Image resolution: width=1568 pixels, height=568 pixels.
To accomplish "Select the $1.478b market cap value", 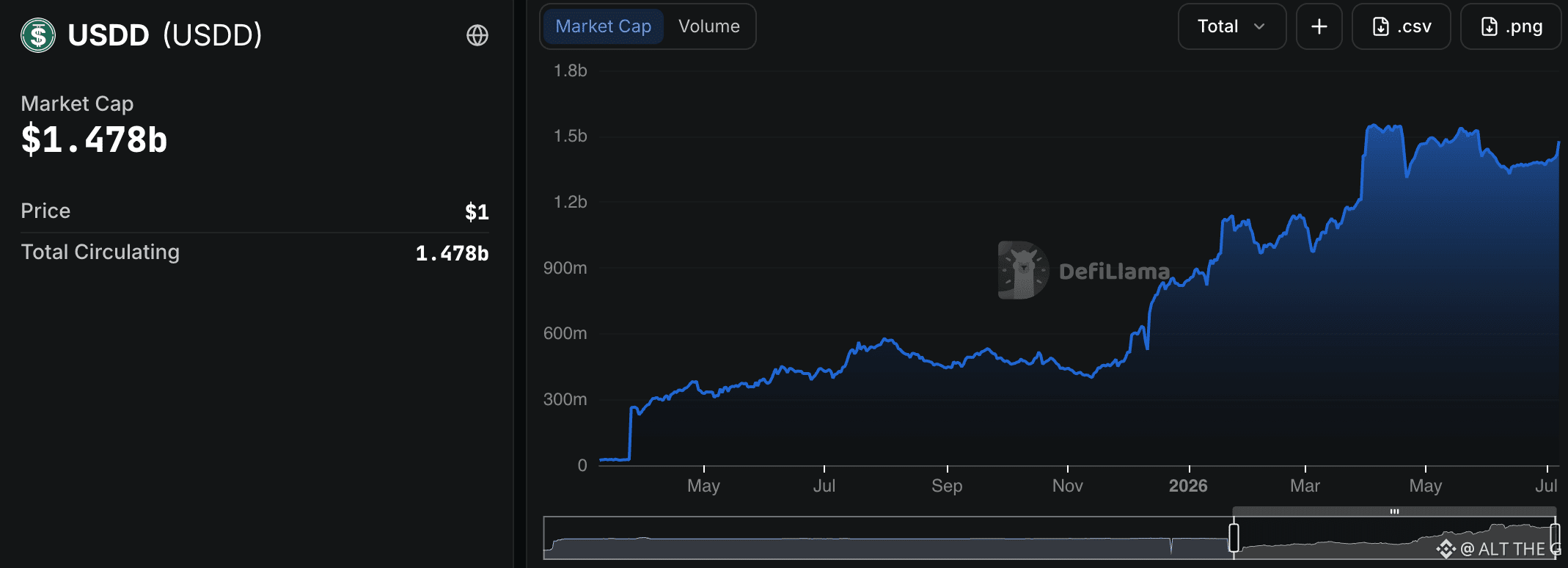I will coord(94,139).
